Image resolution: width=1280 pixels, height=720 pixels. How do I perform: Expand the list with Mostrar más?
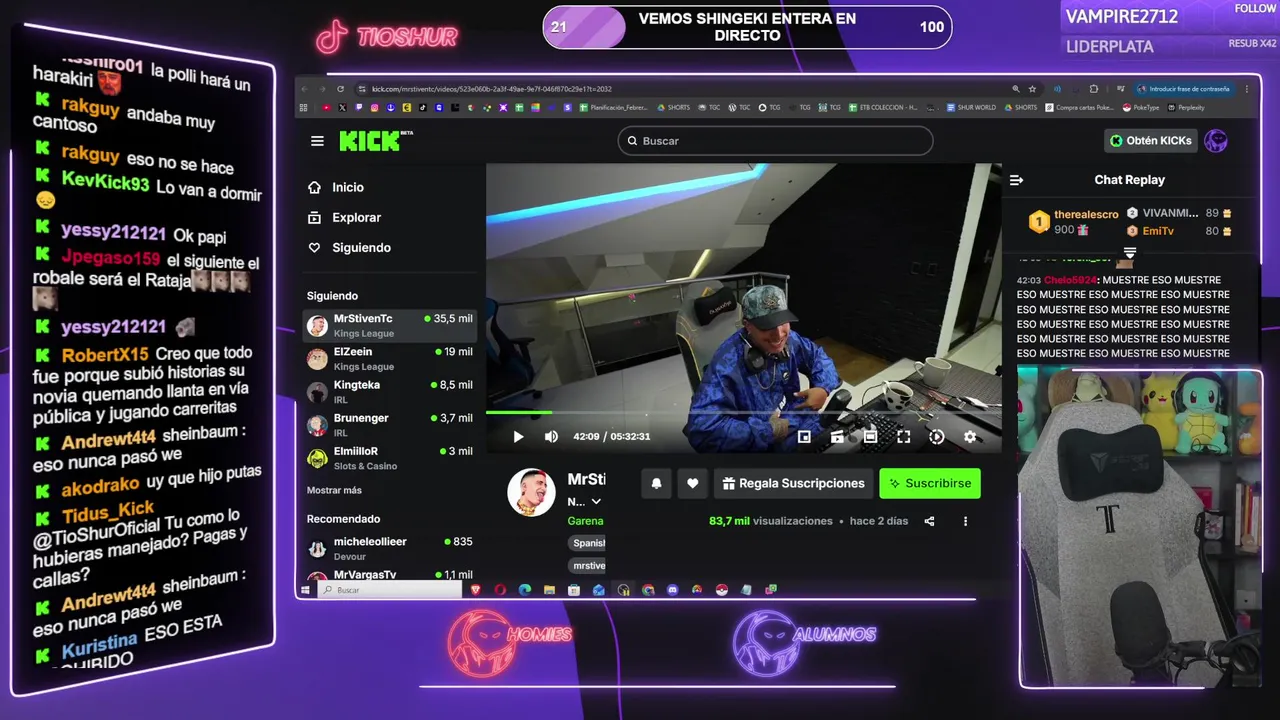pos(334,490)
